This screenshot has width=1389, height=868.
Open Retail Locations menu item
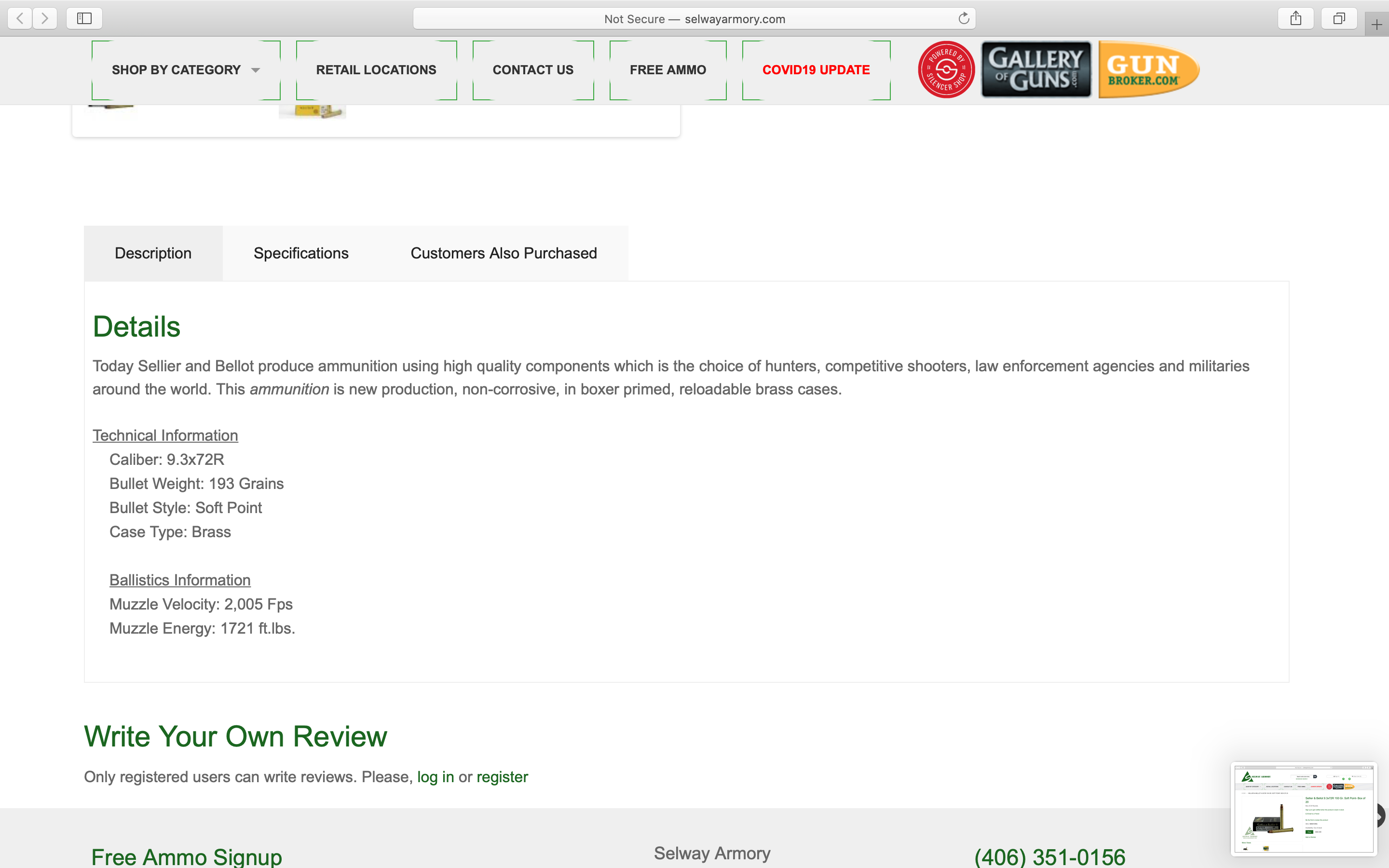click(x=376, y=70)
